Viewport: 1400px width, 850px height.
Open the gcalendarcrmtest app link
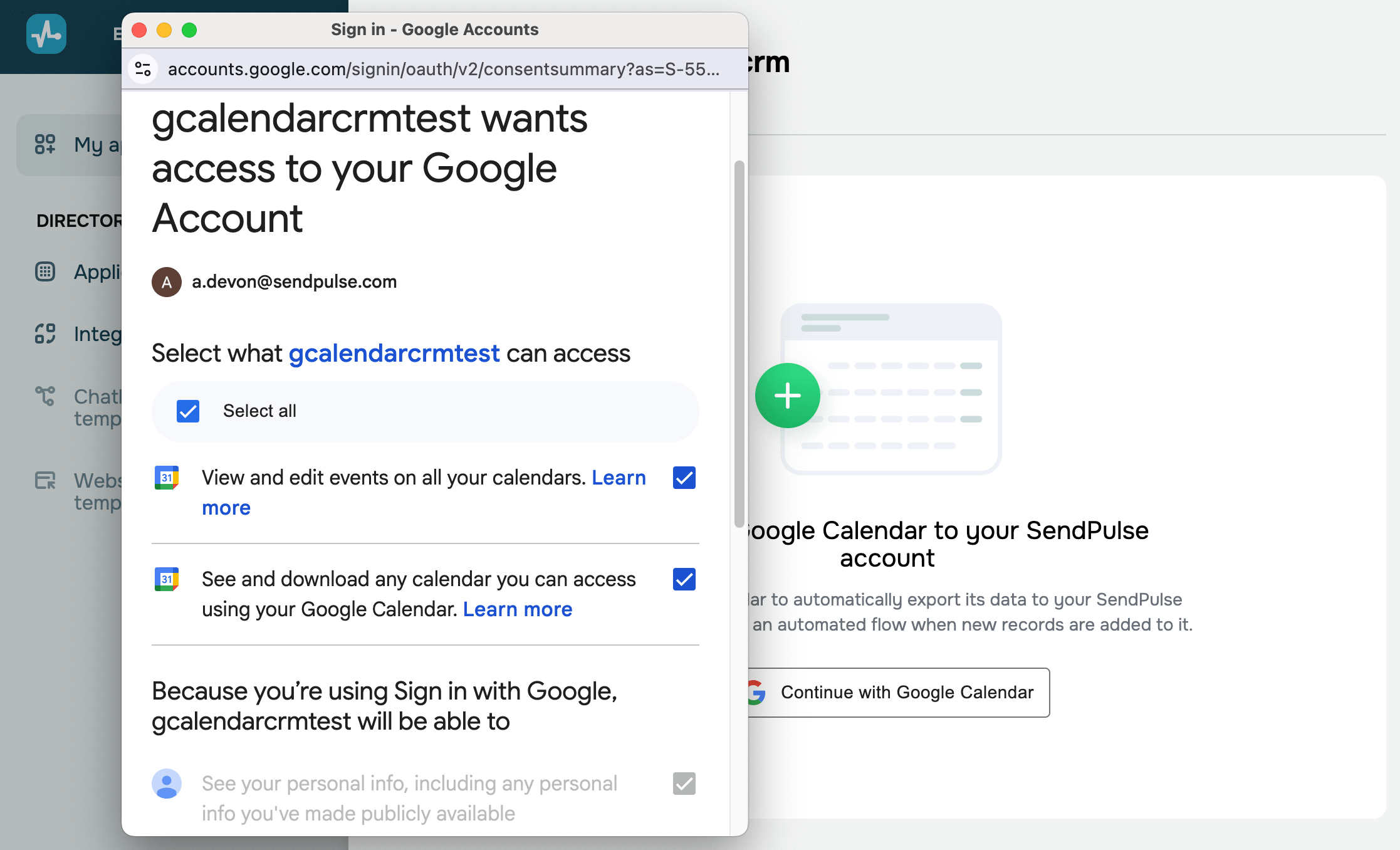click(394, 354)
